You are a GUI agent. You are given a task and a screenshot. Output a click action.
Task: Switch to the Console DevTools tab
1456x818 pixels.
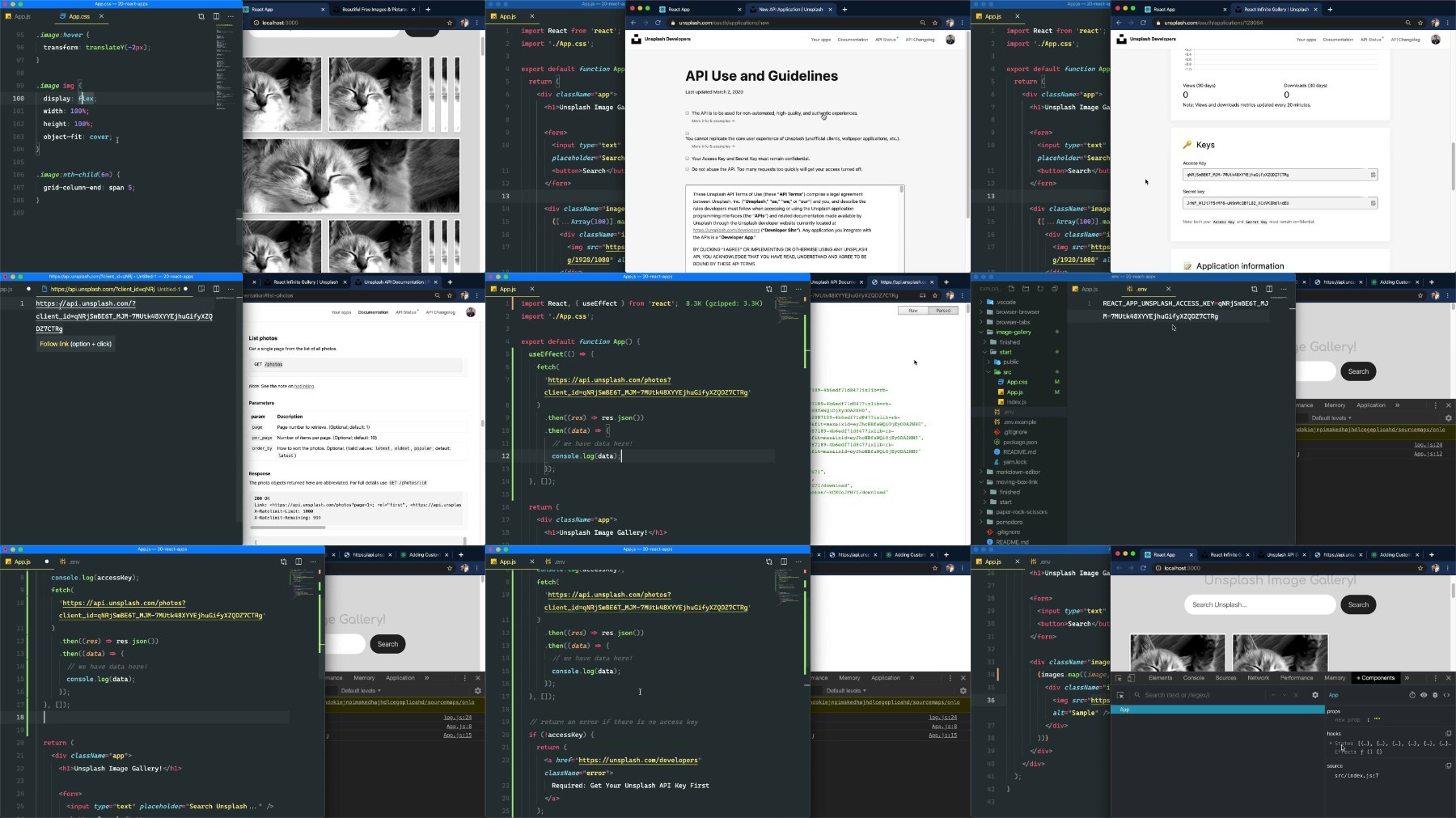pyautogui.click(x=1194, y=678)
